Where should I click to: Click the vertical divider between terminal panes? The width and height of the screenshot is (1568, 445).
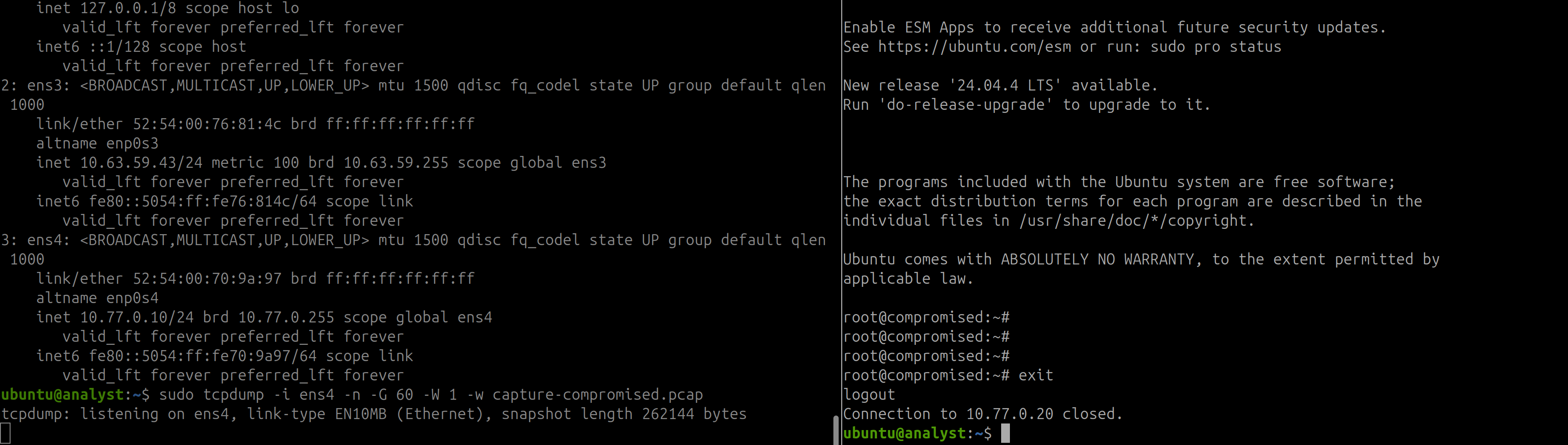pyautogui.click(x=841, y=222)
